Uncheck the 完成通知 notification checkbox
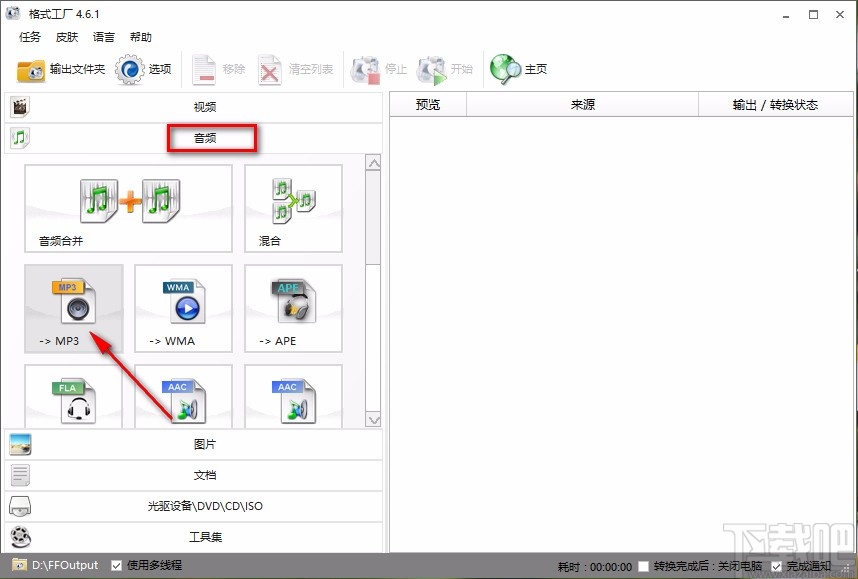This screenshot has height=579, width=858. click(x=775, y=565)
